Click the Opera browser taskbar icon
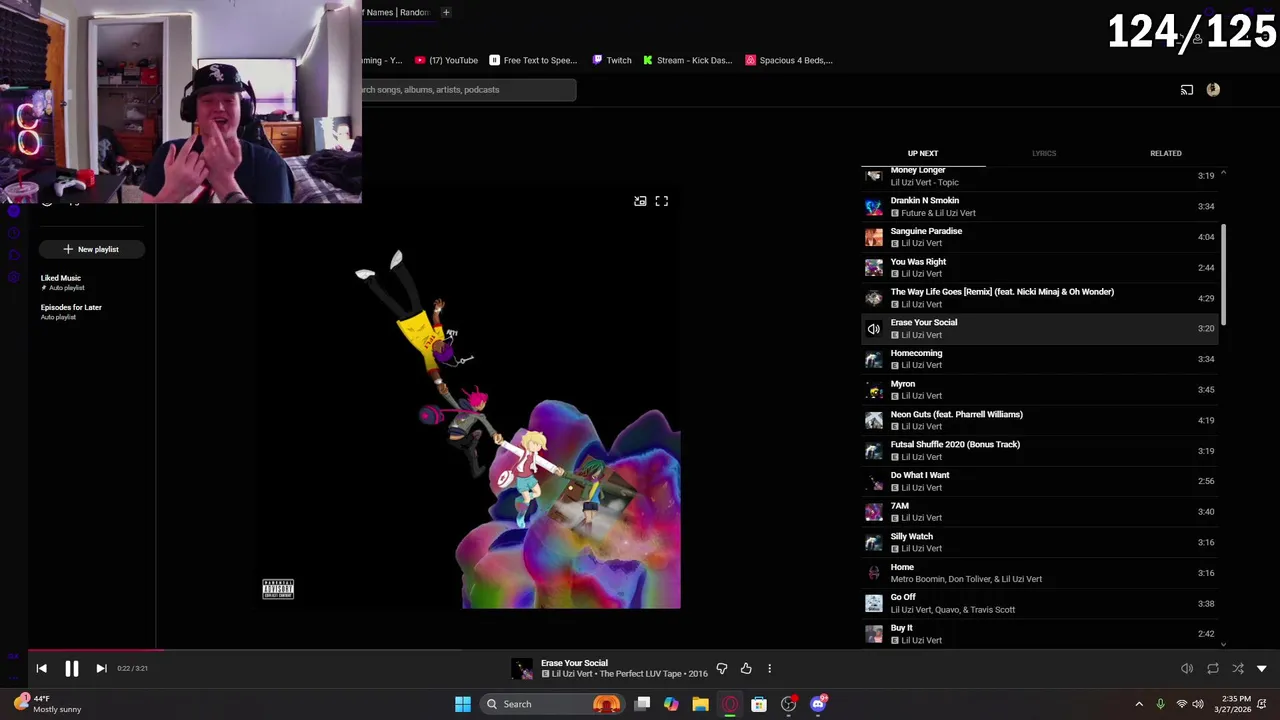1280x720 pixels. [730, 704]
